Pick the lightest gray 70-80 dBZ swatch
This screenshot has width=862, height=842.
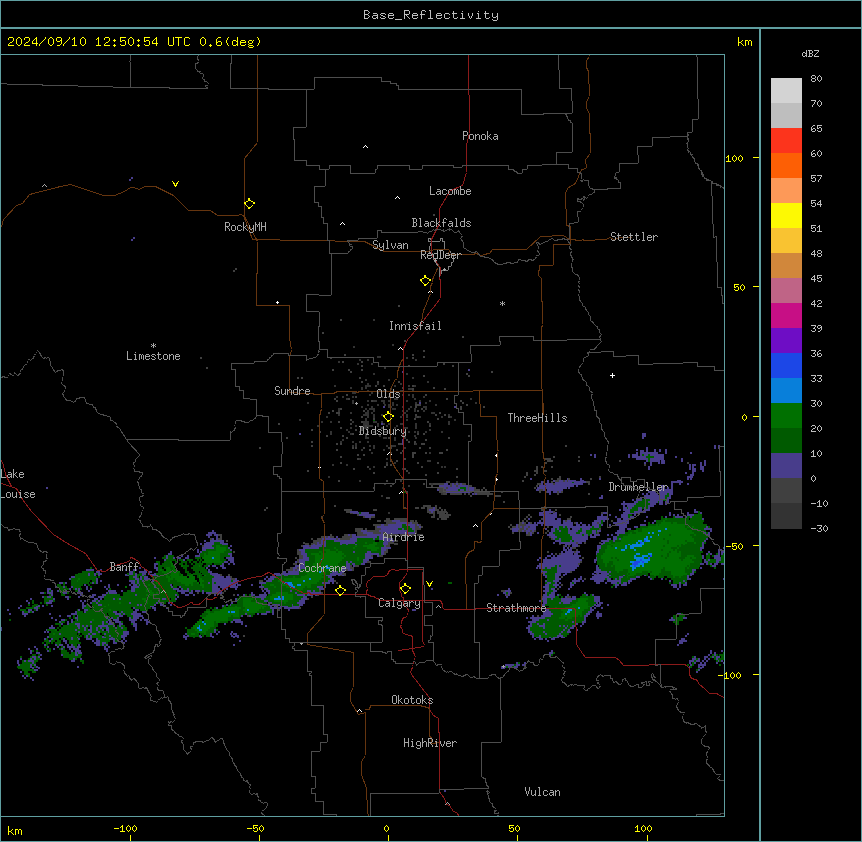coord(786,90)
